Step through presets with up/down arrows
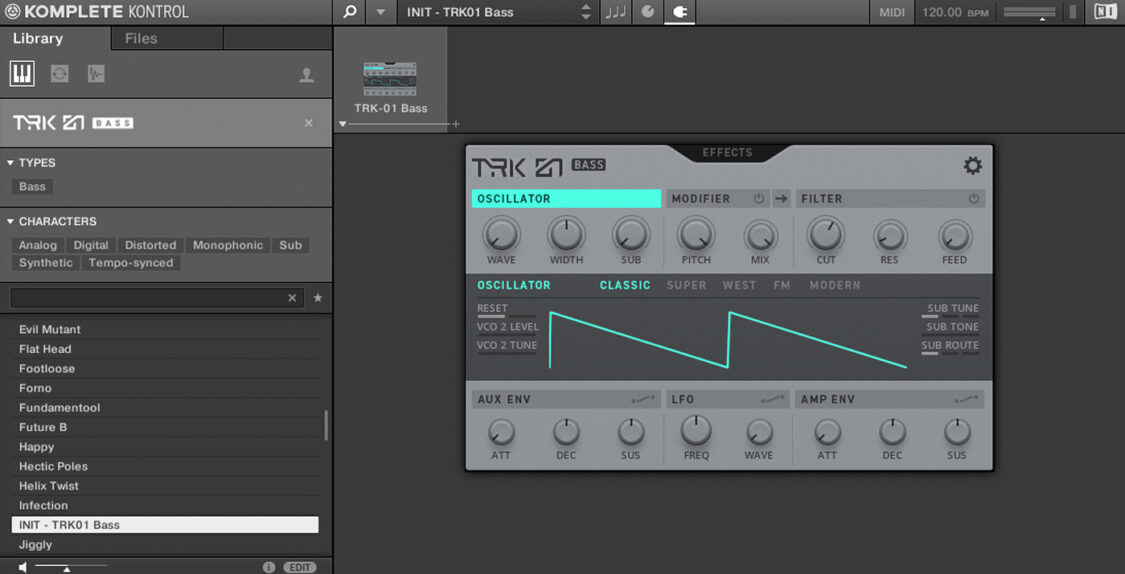Viewport: 1125px width, 574px height. pos(586,12)
